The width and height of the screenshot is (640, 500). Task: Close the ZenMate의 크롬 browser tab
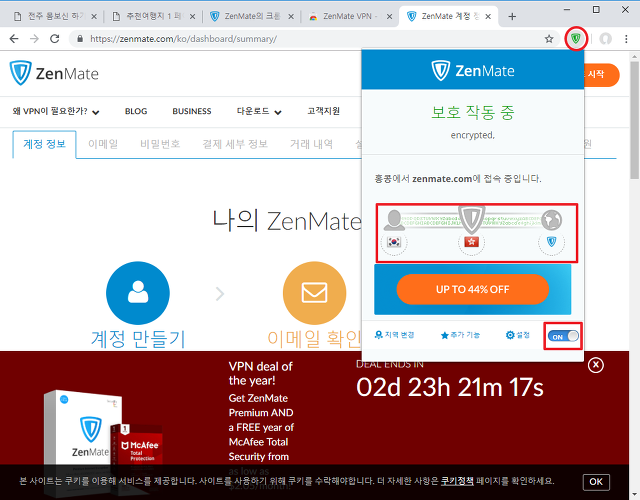click(291, 17)
